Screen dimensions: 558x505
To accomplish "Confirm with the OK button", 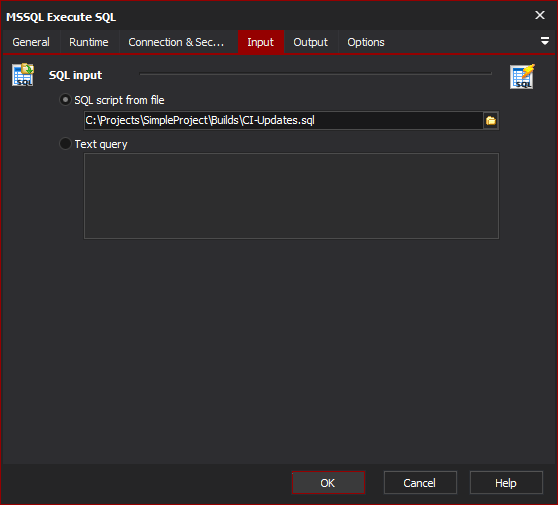I will point(328,483).
